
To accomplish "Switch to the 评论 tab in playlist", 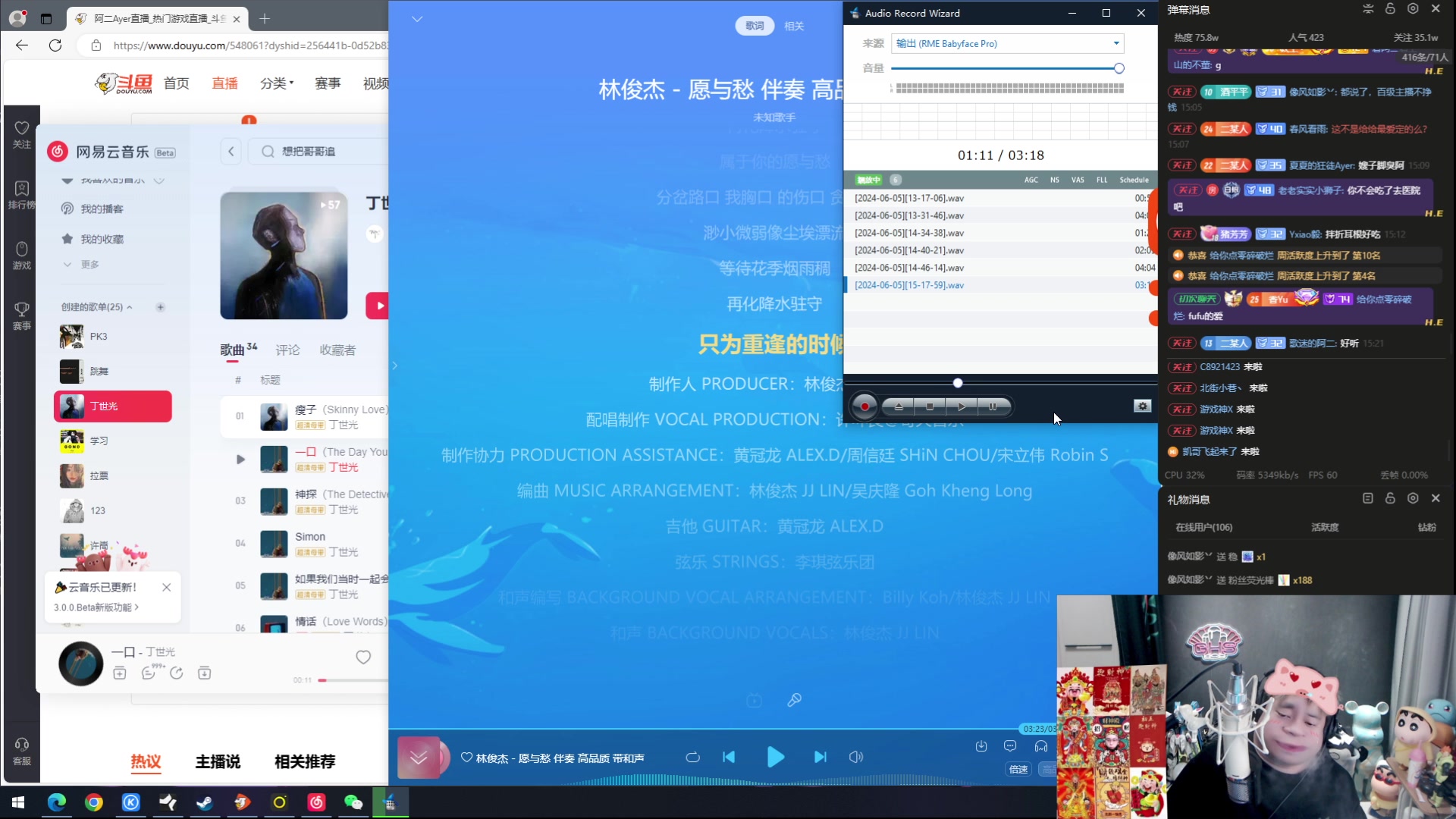I will [287, 350].
